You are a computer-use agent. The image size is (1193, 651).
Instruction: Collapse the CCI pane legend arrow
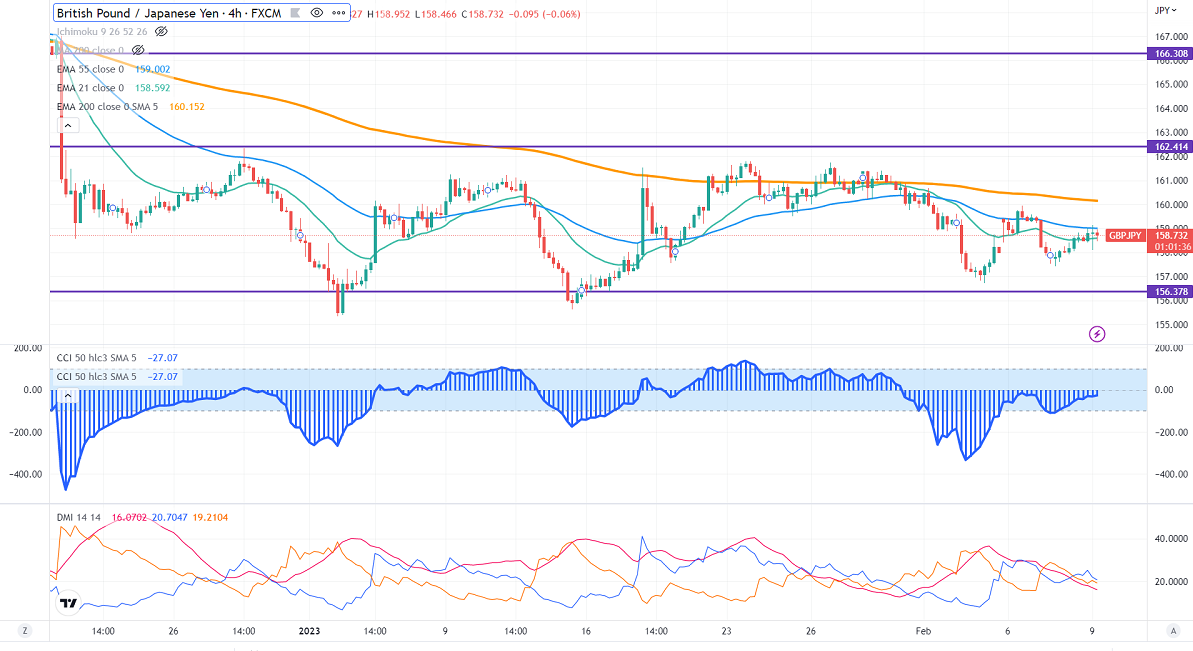point(68,396)
